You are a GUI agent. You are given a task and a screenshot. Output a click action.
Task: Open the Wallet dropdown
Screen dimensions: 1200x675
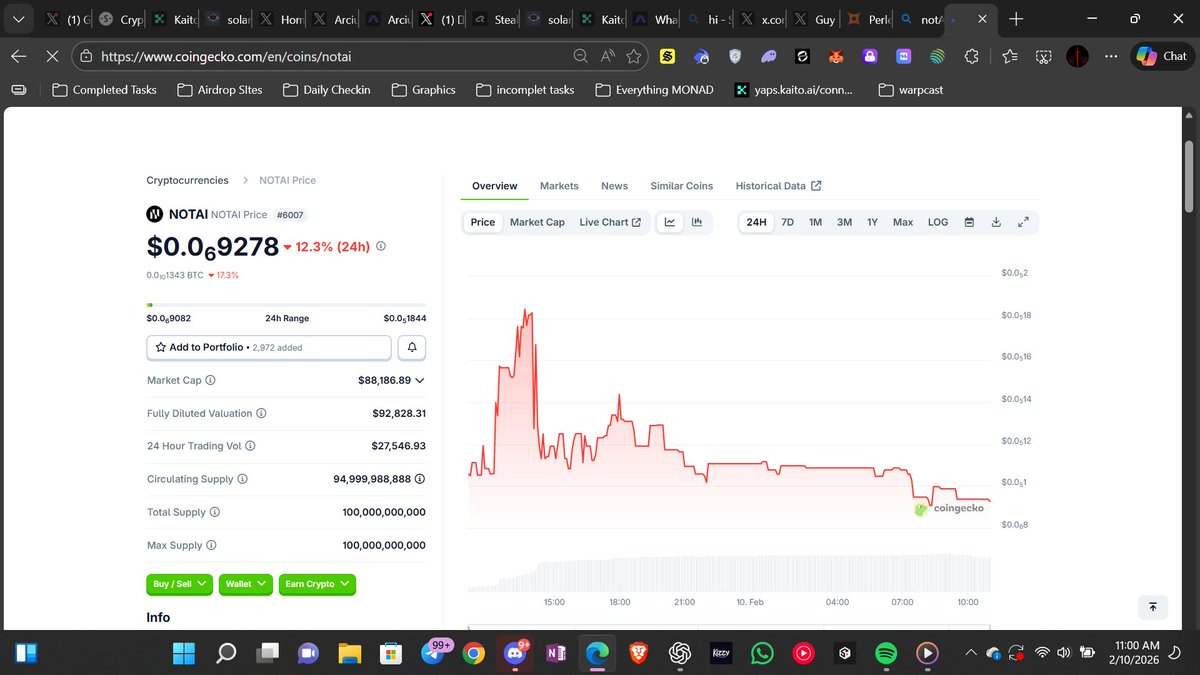[245, 584]
